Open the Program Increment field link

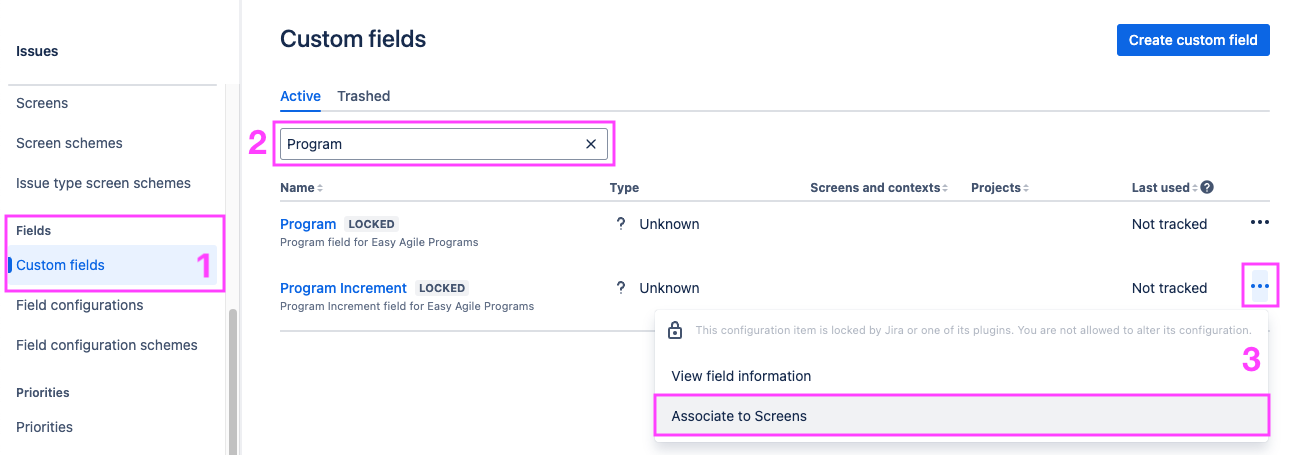click(x=343, y=288)
